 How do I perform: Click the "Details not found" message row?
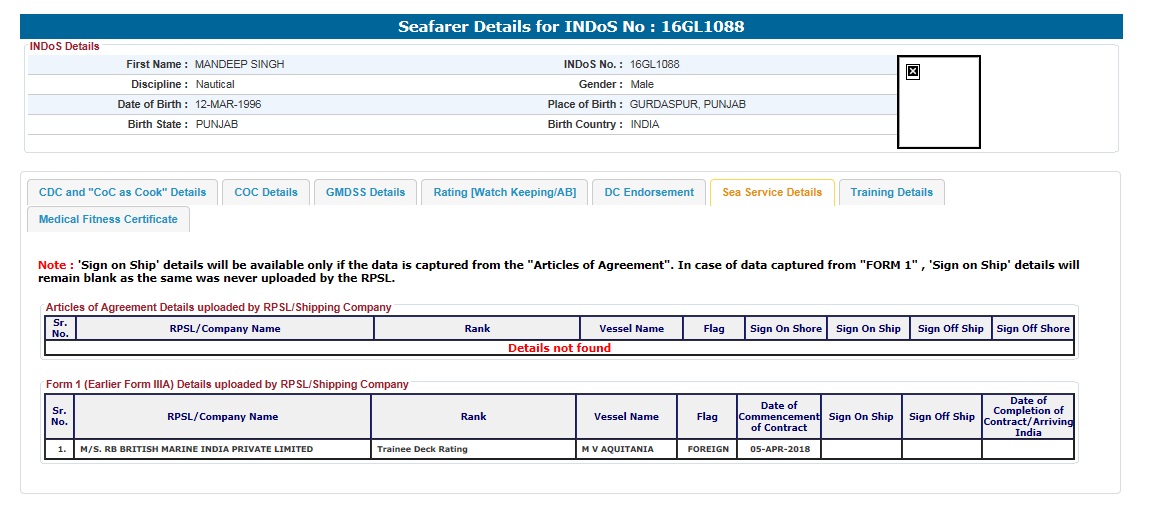pos(559,348)
